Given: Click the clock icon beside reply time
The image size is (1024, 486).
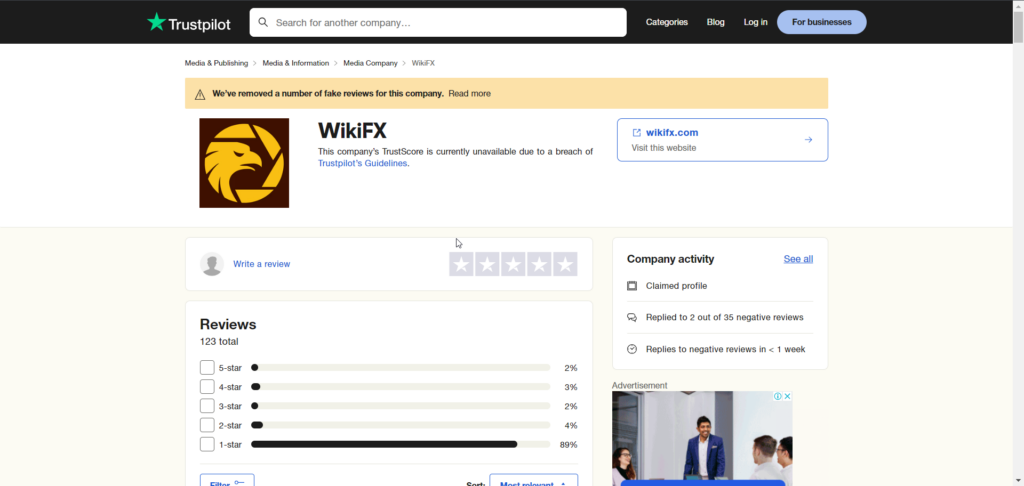Looking at the screenshot, I should 632,349.
